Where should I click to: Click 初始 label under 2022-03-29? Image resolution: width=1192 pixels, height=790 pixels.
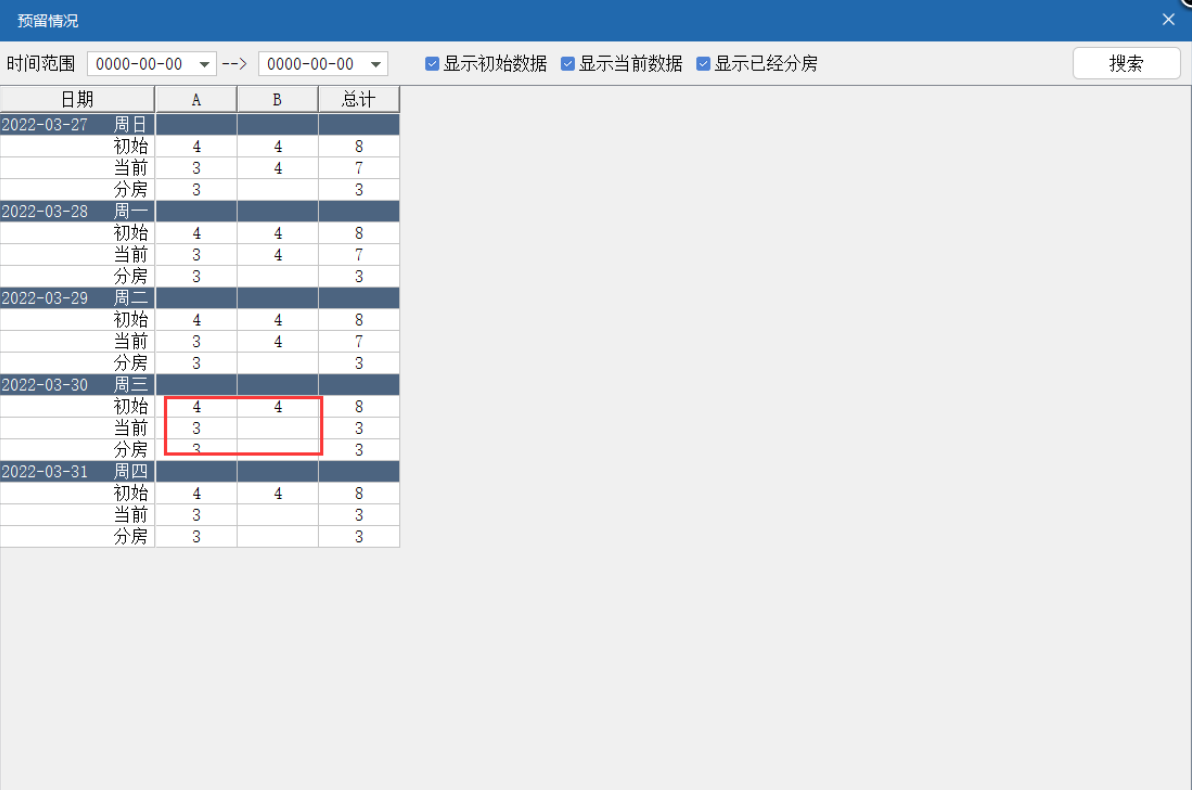coord(131,319)
